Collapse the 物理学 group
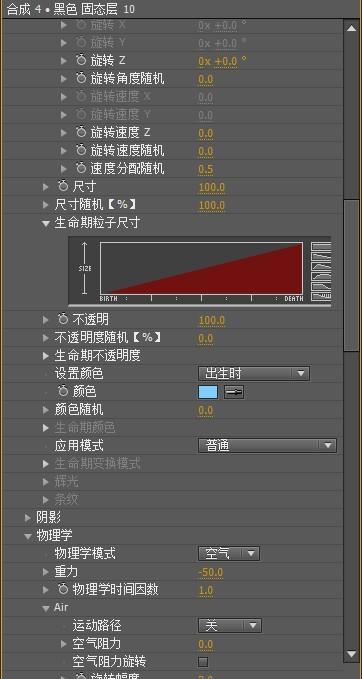The image size is (362, 679). pos(28,536)
